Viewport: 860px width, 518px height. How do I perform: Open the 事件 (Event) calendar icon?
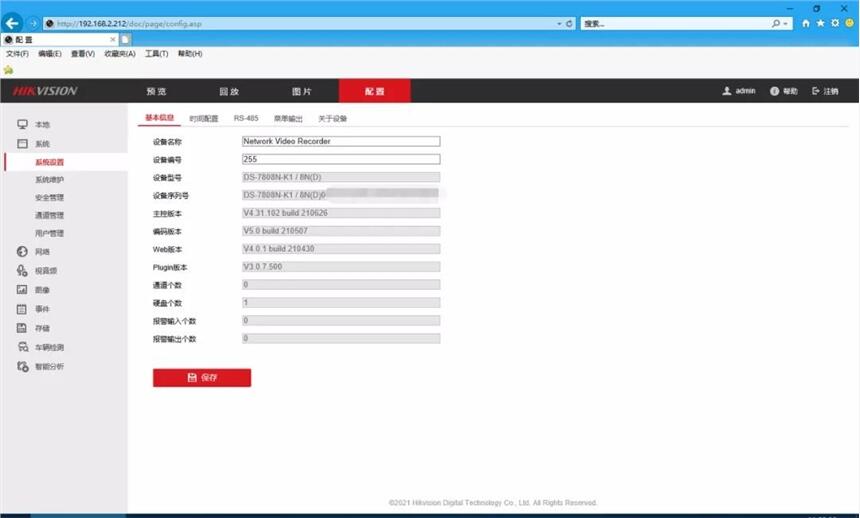pyautogui.click(x=22, y=309)
